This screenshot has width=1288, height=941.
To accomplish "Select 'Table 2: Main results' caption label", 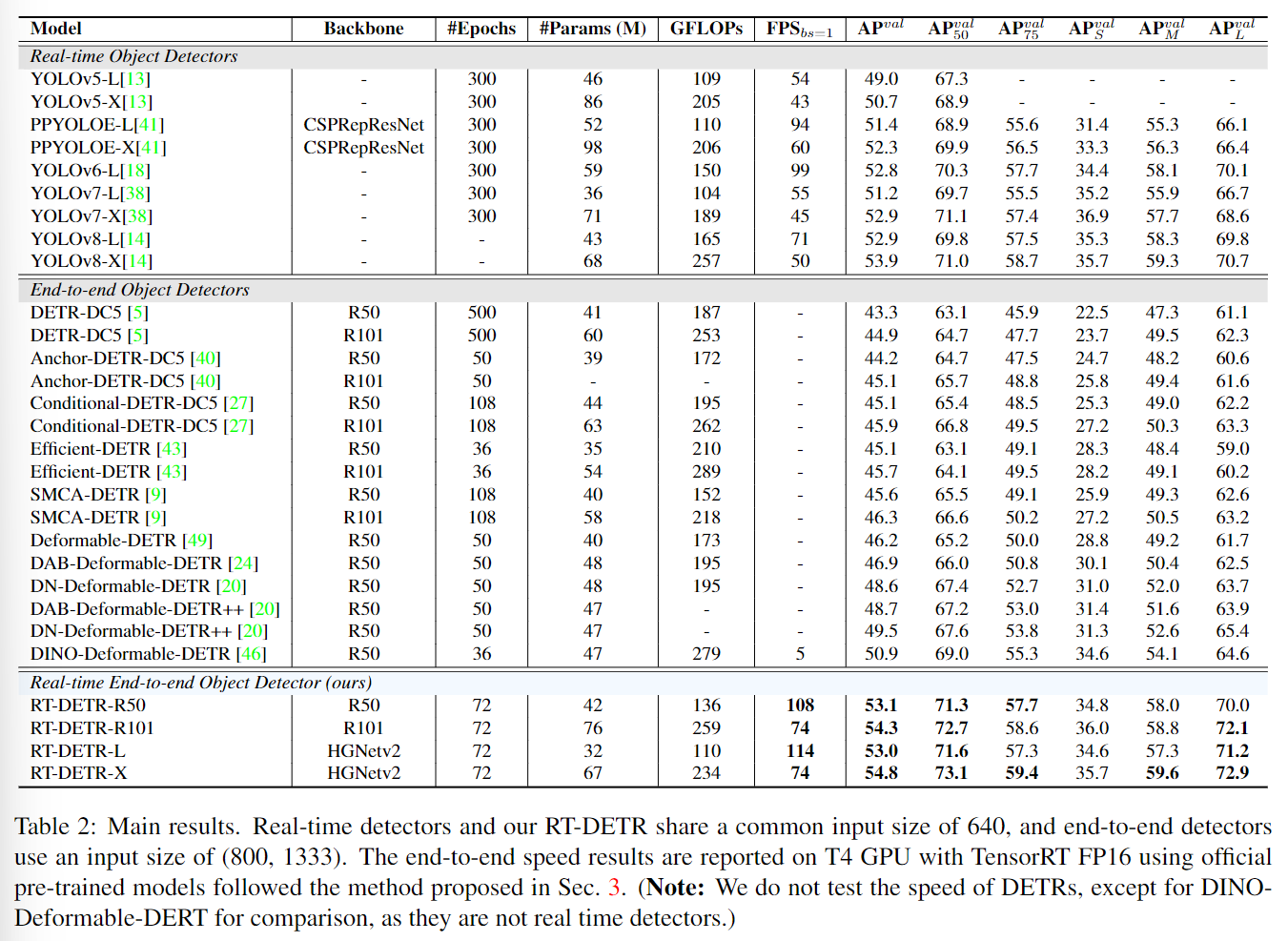I will [x=126, y=827].
